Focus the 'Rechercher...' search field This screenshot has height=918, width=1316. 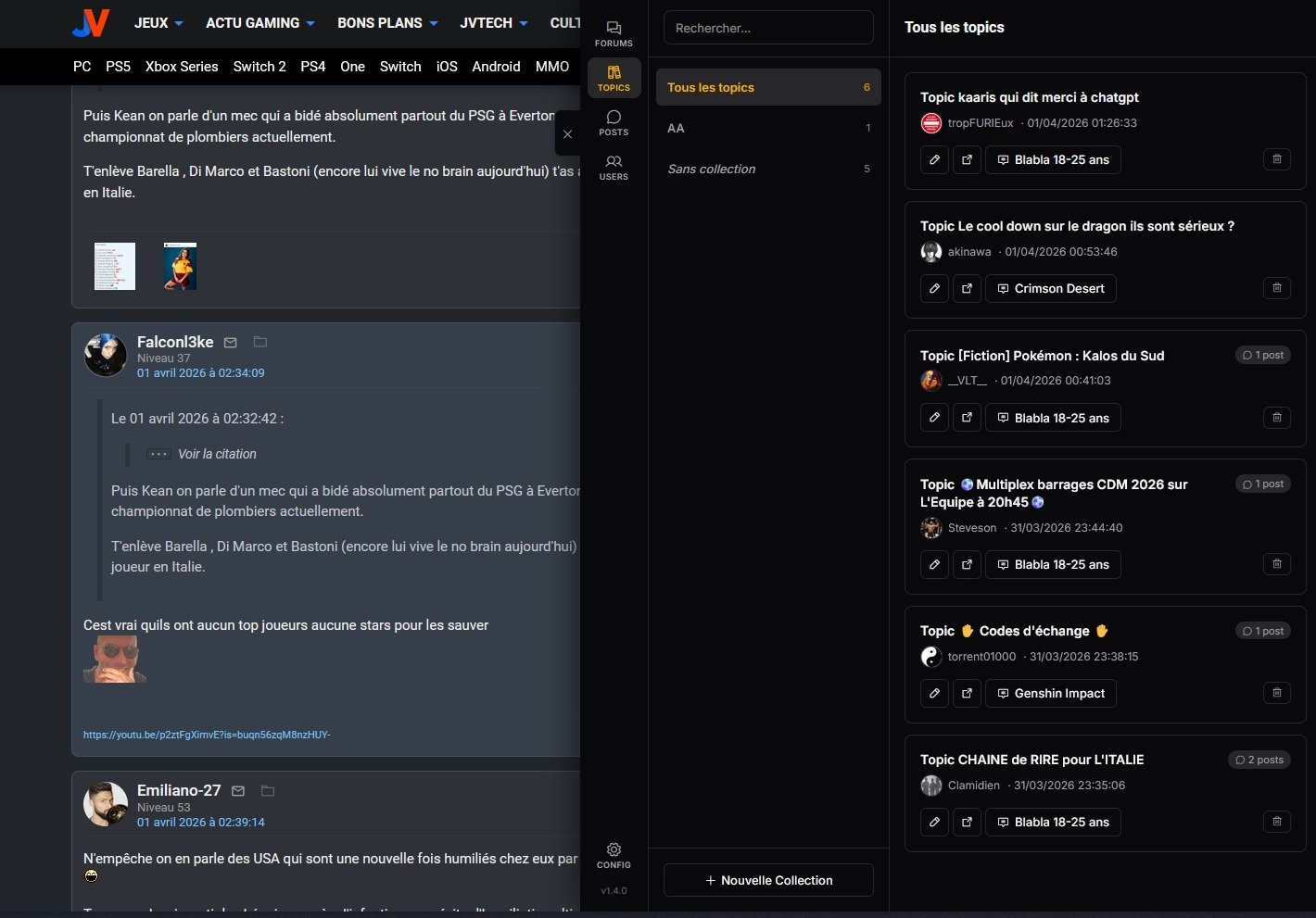point(768,28)
